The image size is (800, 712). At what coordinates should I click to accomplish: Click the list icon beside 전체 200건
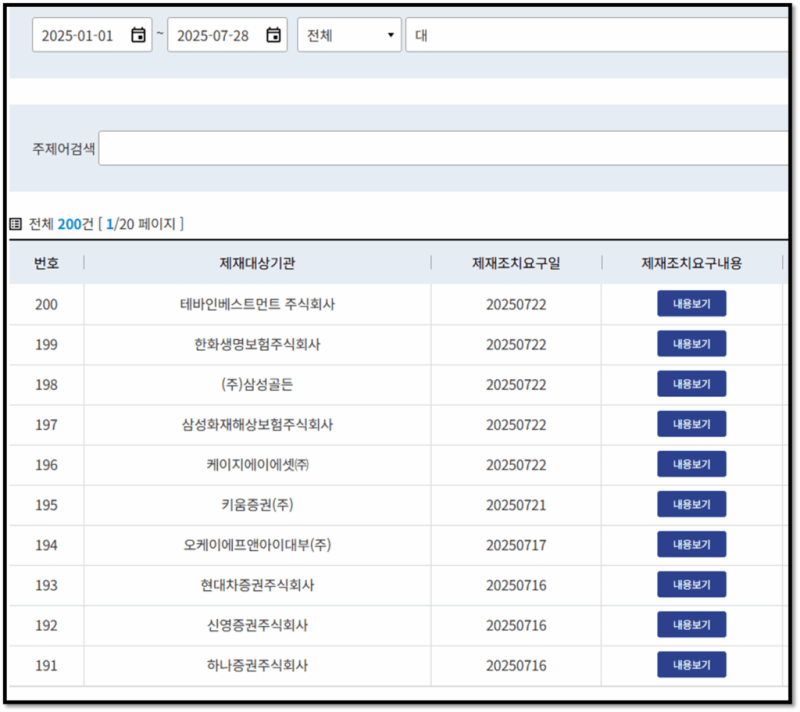(16, 224)
